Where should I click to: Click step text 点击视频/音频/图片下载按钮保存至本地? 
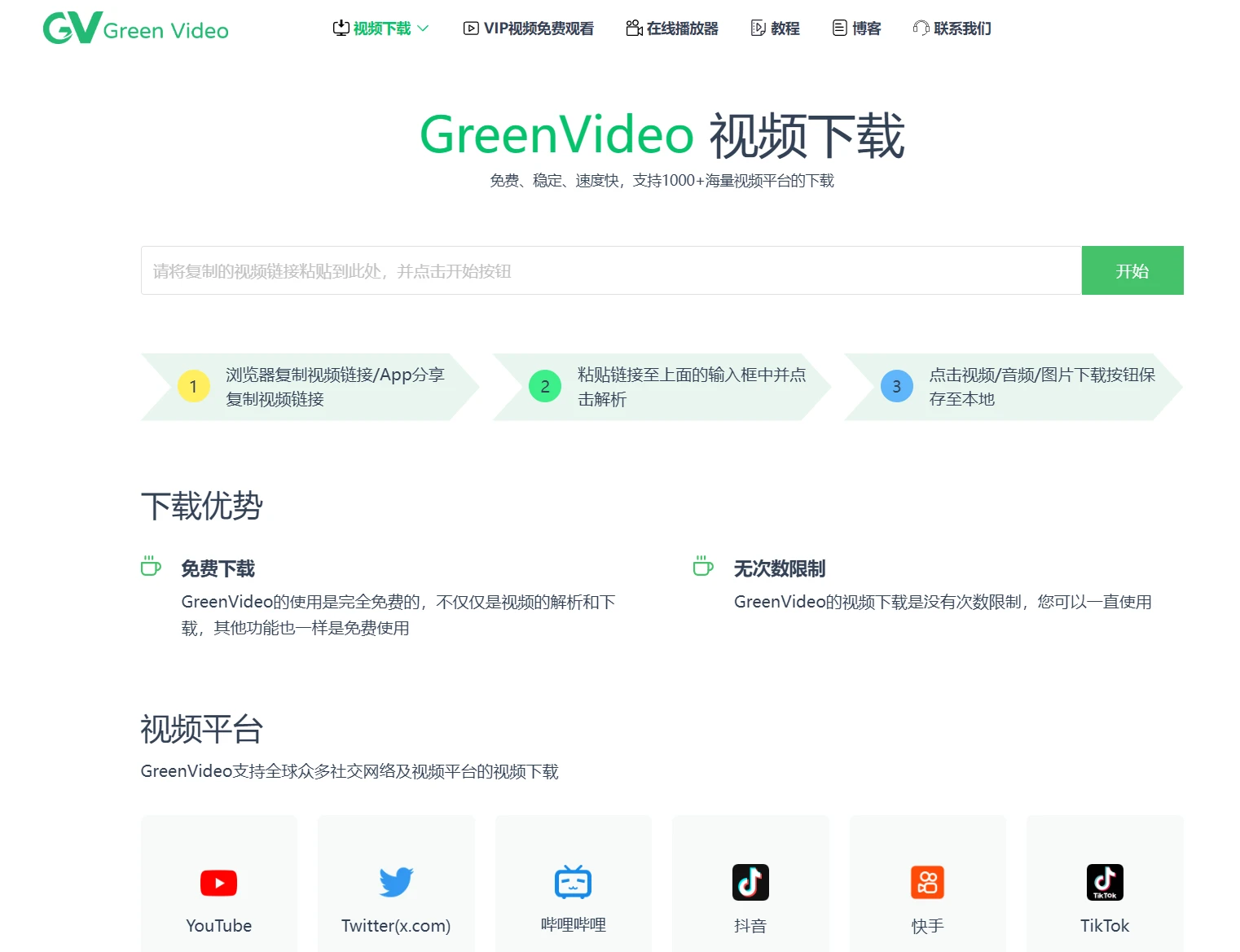(1042, 387)
